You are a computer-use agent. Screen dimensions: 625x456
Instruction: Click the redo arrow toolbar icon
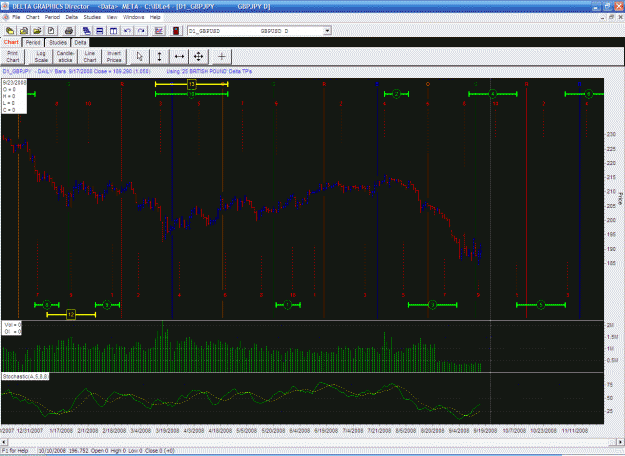pos(141,31)
